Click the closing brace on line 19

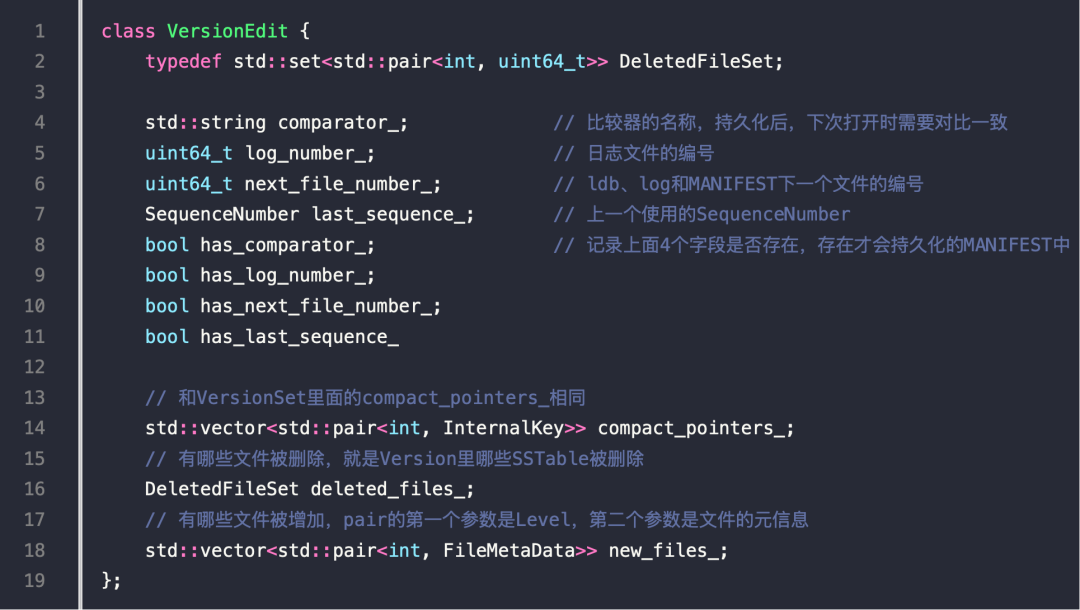point(107,580)
